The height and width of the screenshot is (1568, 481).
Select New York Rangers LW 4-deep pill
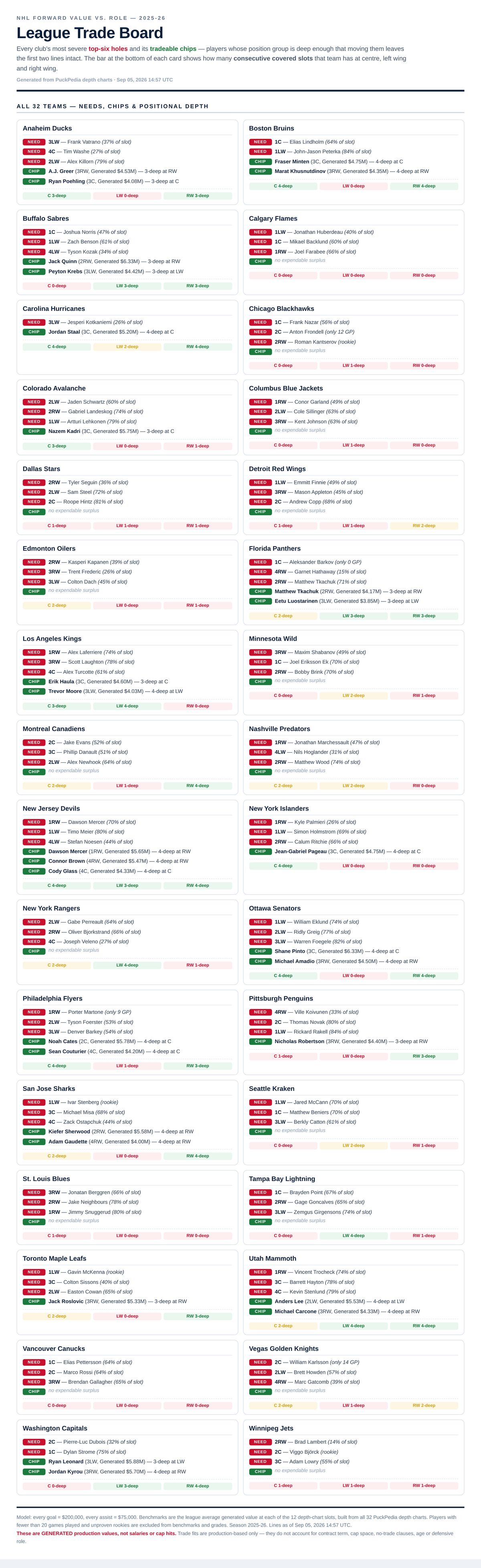(127, 965)
